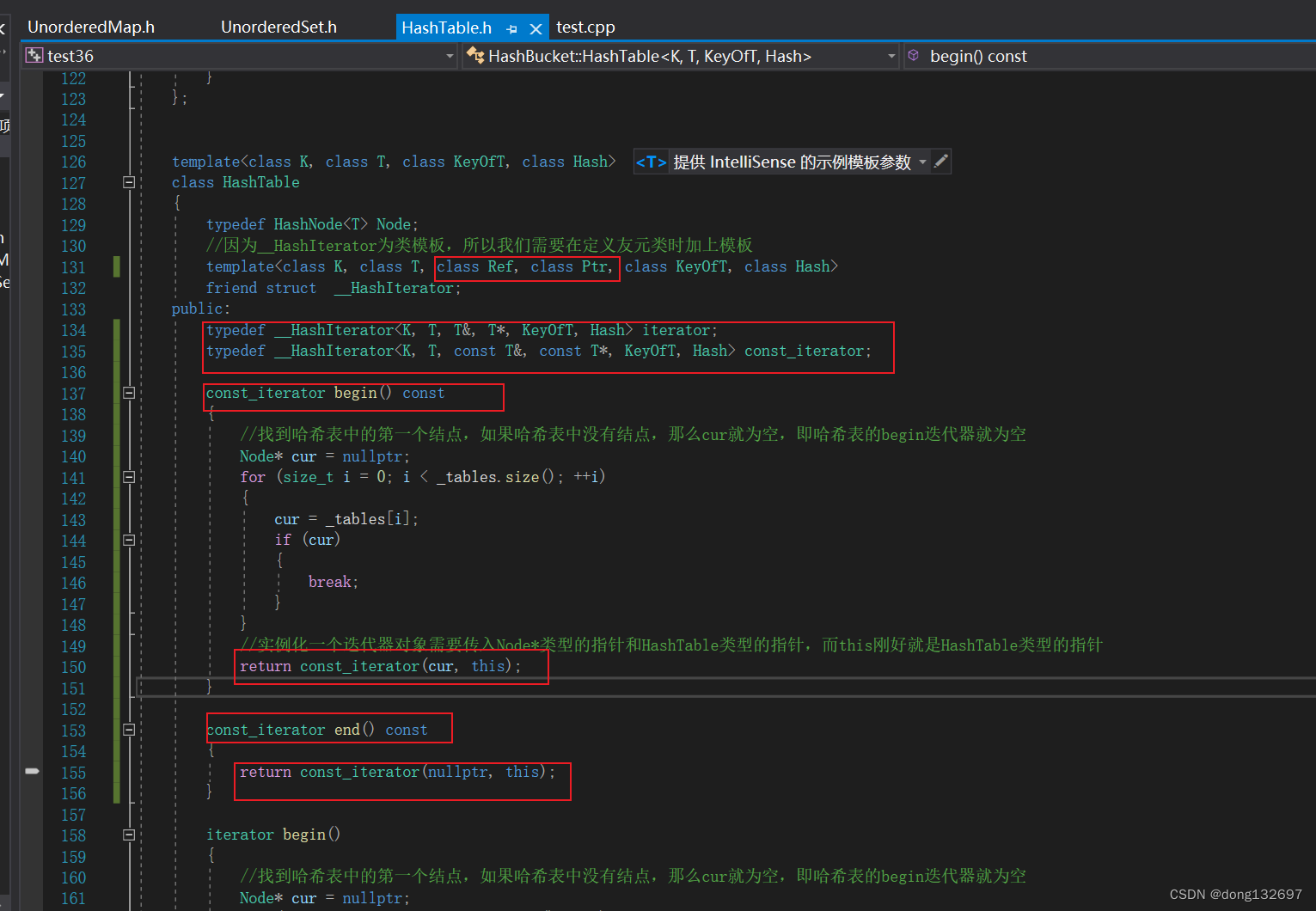Click 'return const_iterator(cur, this);' on line 150
Screen dimensions: 1316x911
click(x=381, y=666)
